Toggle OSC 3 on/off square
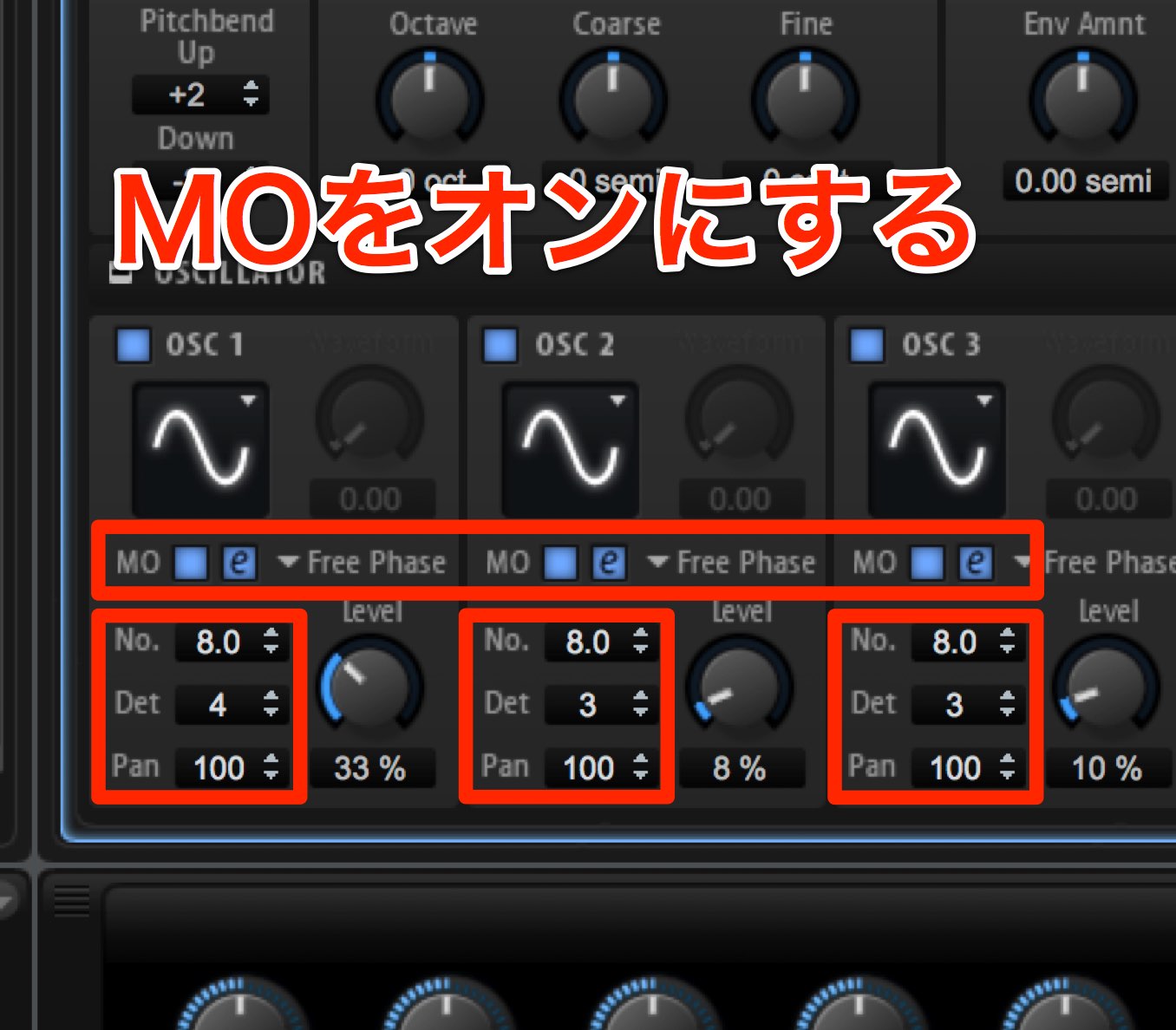Screen dimensions: 1176x1030 point(867,344)
